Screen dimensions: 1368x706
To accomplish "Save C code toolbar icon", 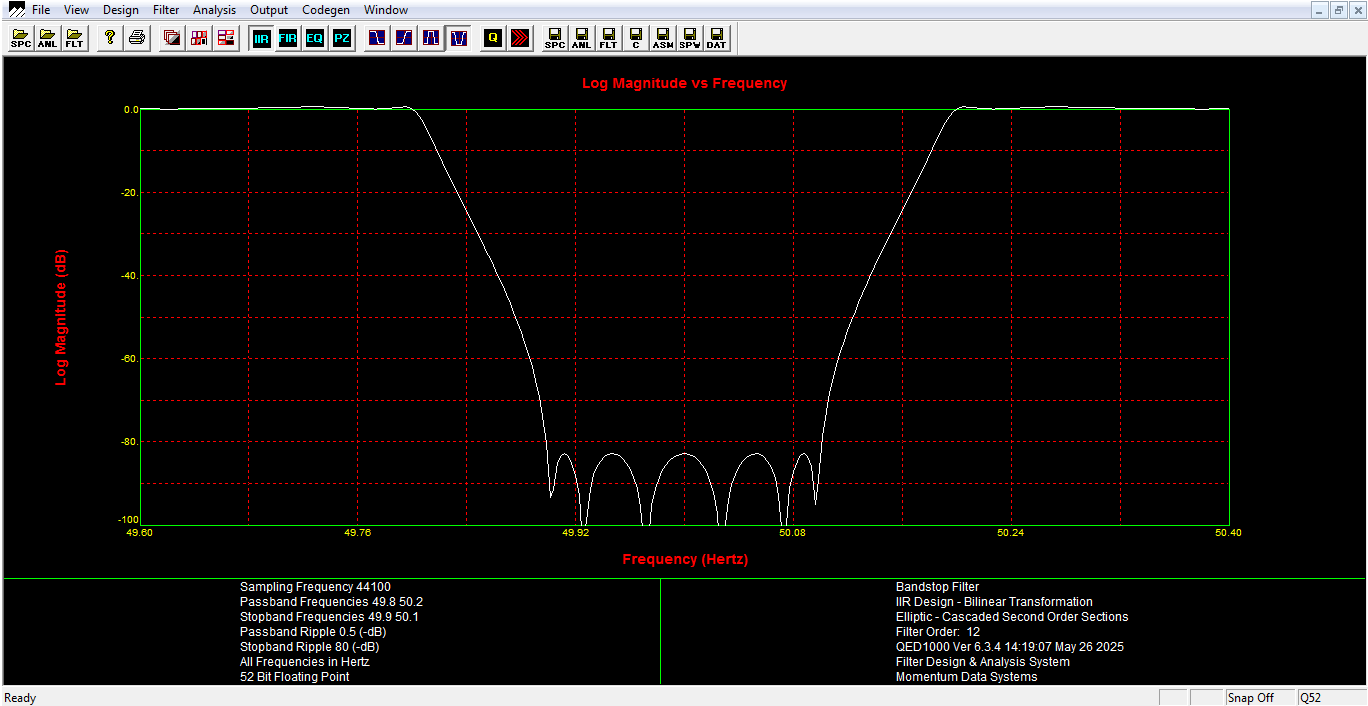I will pos(636,39).
